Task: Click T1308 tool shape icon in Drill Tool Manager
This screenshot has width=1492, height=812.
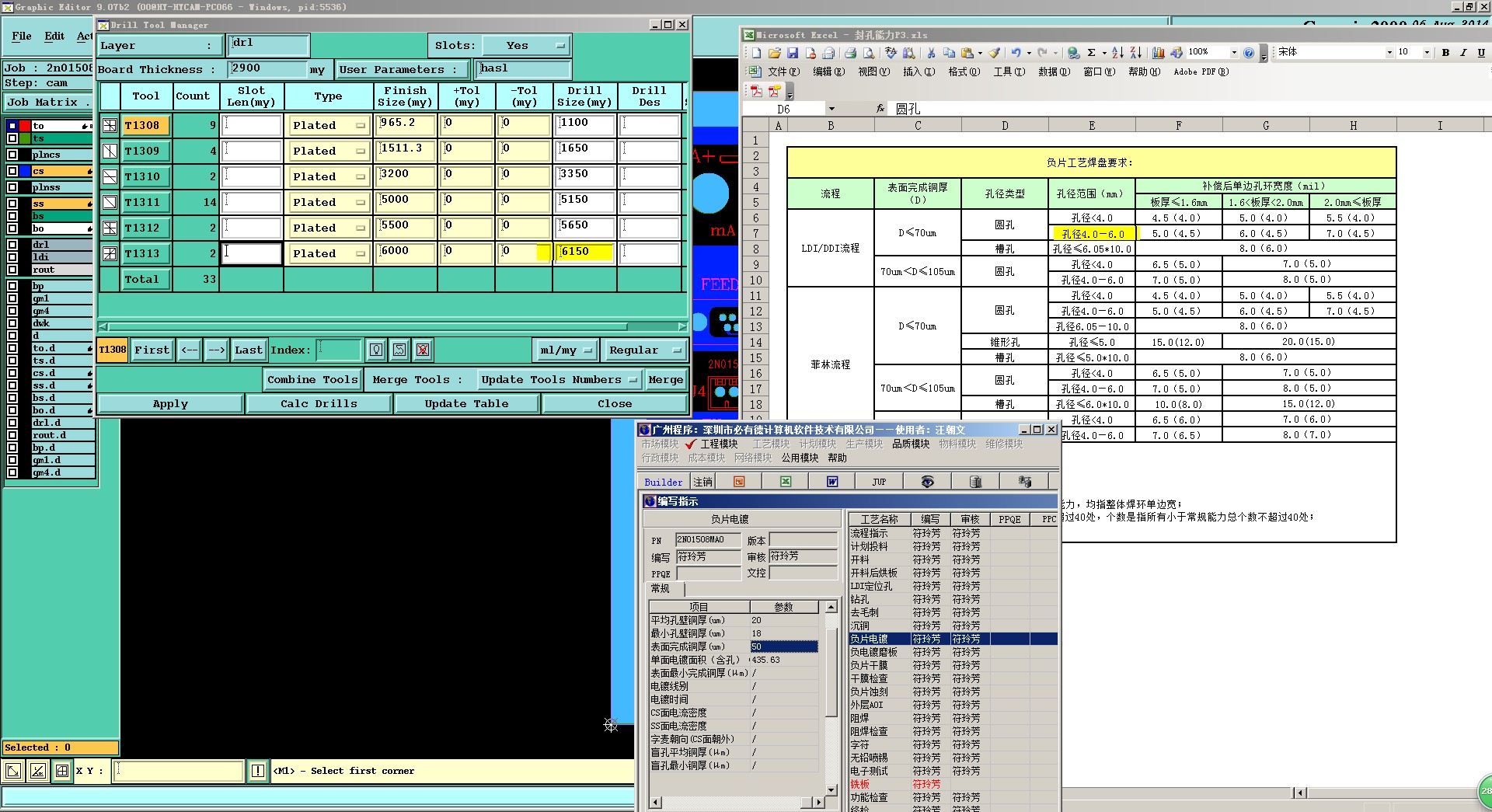Action: point(110,125)
